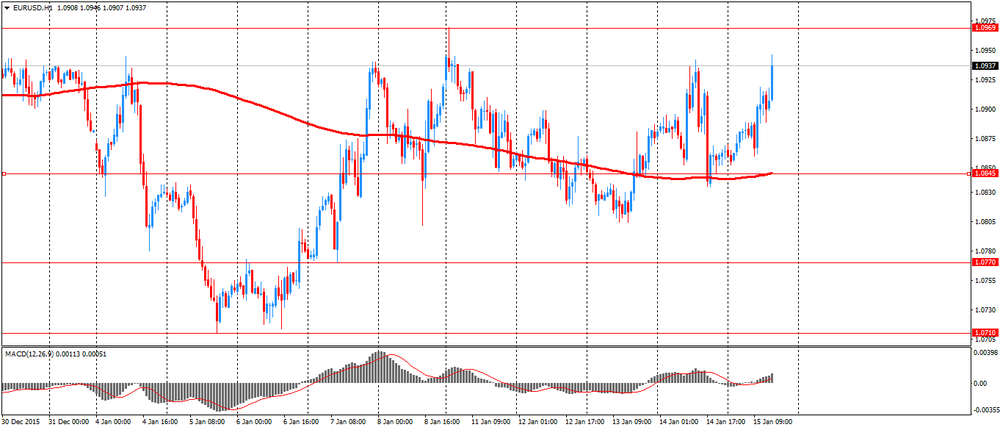This screenshot has width=1000, height=430.
Task: Open the dropdown arrow beside EURUSD,H1
Action: point(7,7)
